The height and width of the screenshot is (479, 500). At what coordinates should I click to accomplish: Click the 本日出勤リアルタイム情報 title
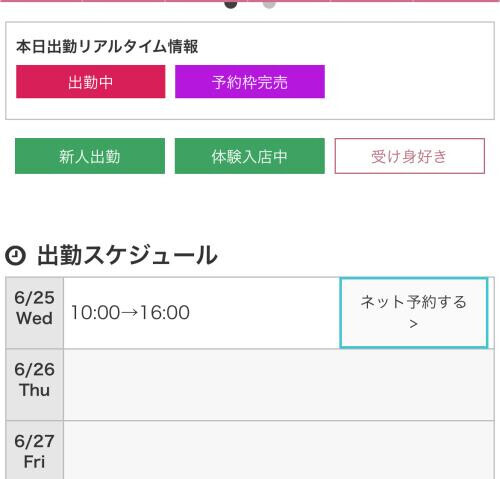[x=107, y=46]
